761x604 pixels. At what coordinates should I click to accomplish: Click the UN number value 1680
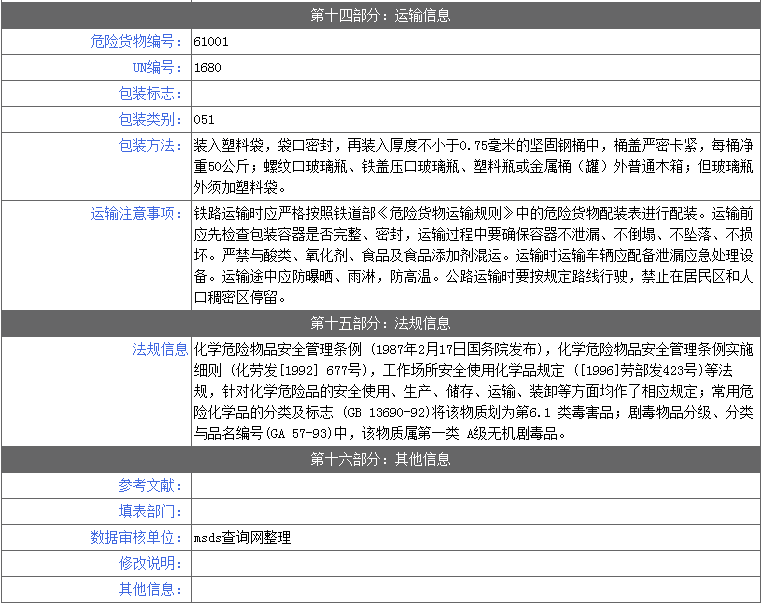pos(207,68)
